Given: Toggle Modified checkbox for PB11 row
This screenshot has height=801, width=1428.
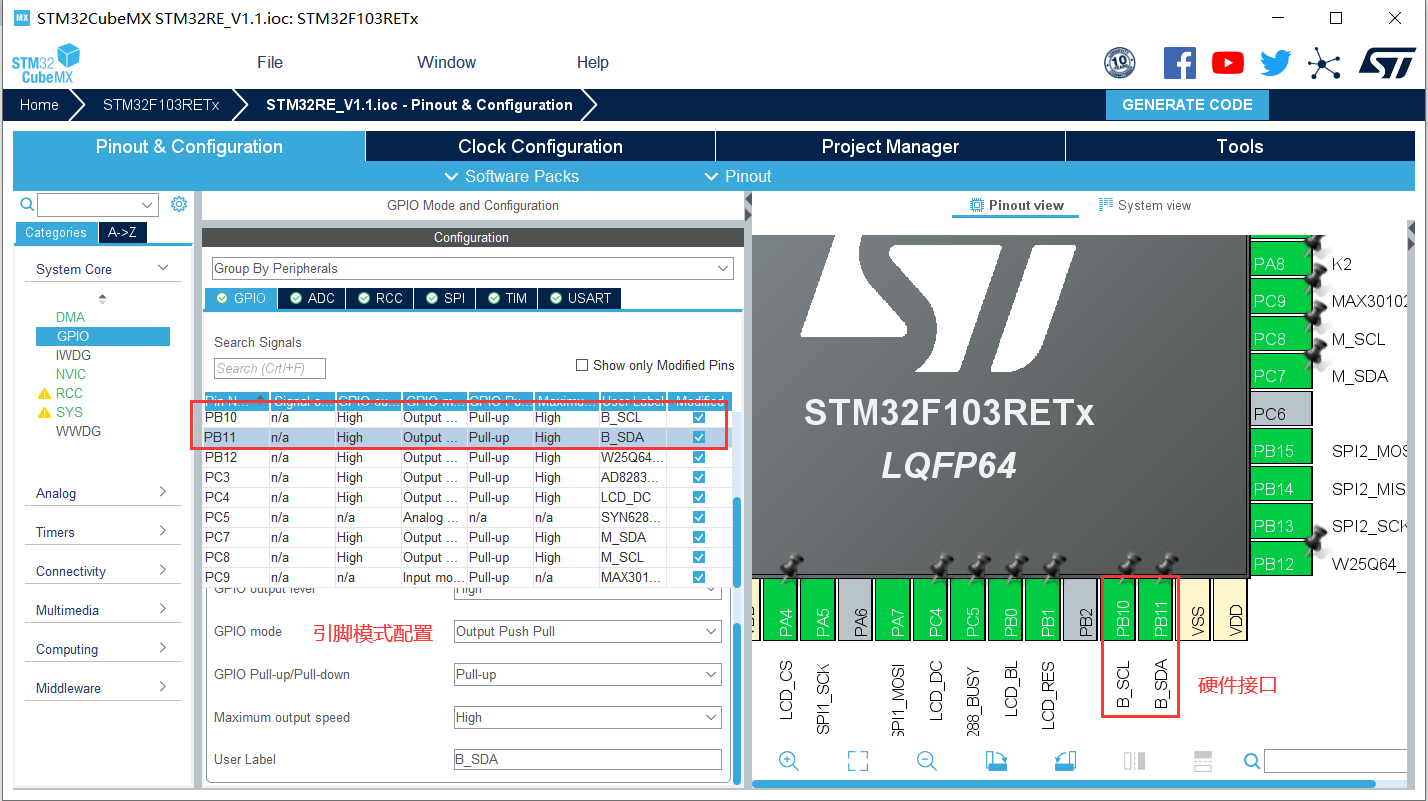Looking at the screenshot, I should pos(699,437).
